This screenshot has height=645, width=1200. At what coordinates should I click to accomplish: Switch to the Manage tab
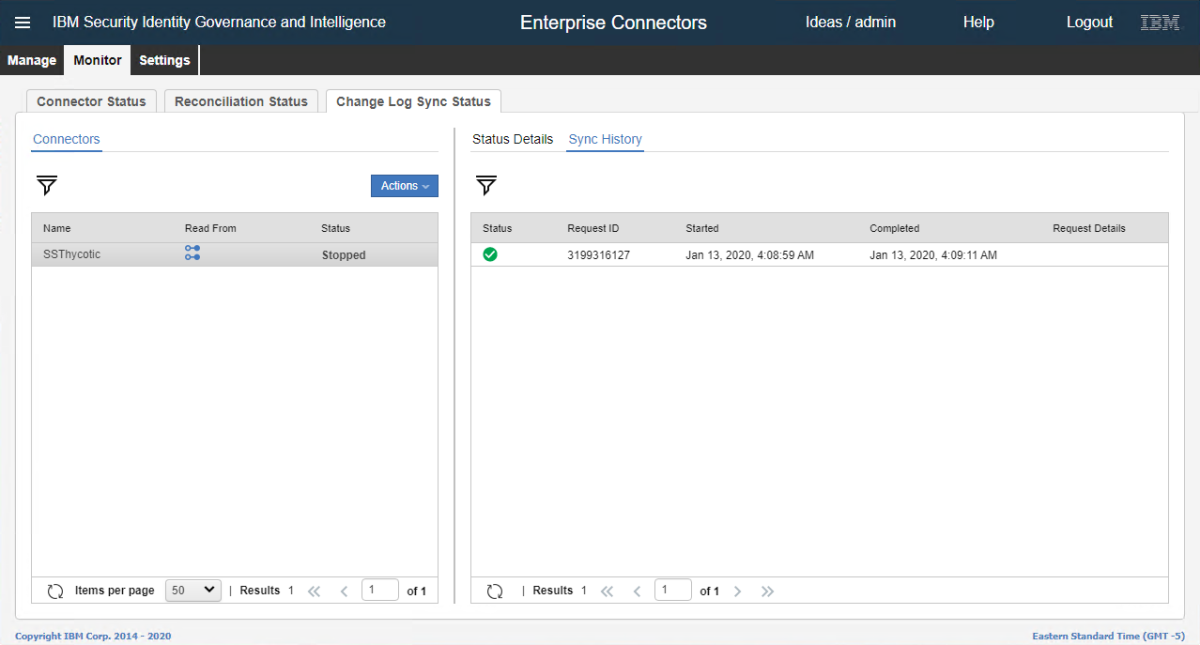tap(32, 60)
